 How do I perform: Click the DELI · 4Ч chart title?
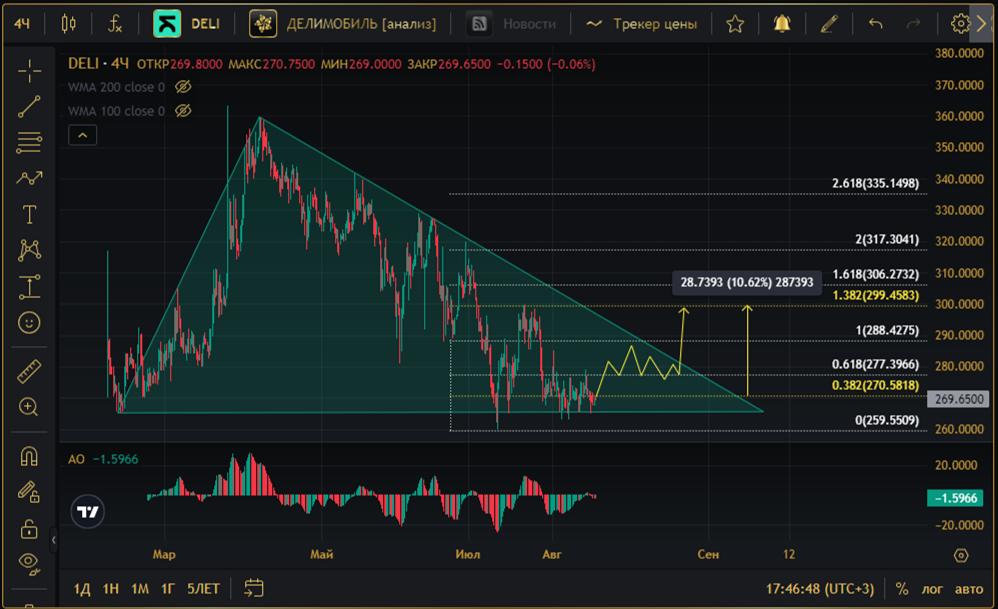click(99, 64)
